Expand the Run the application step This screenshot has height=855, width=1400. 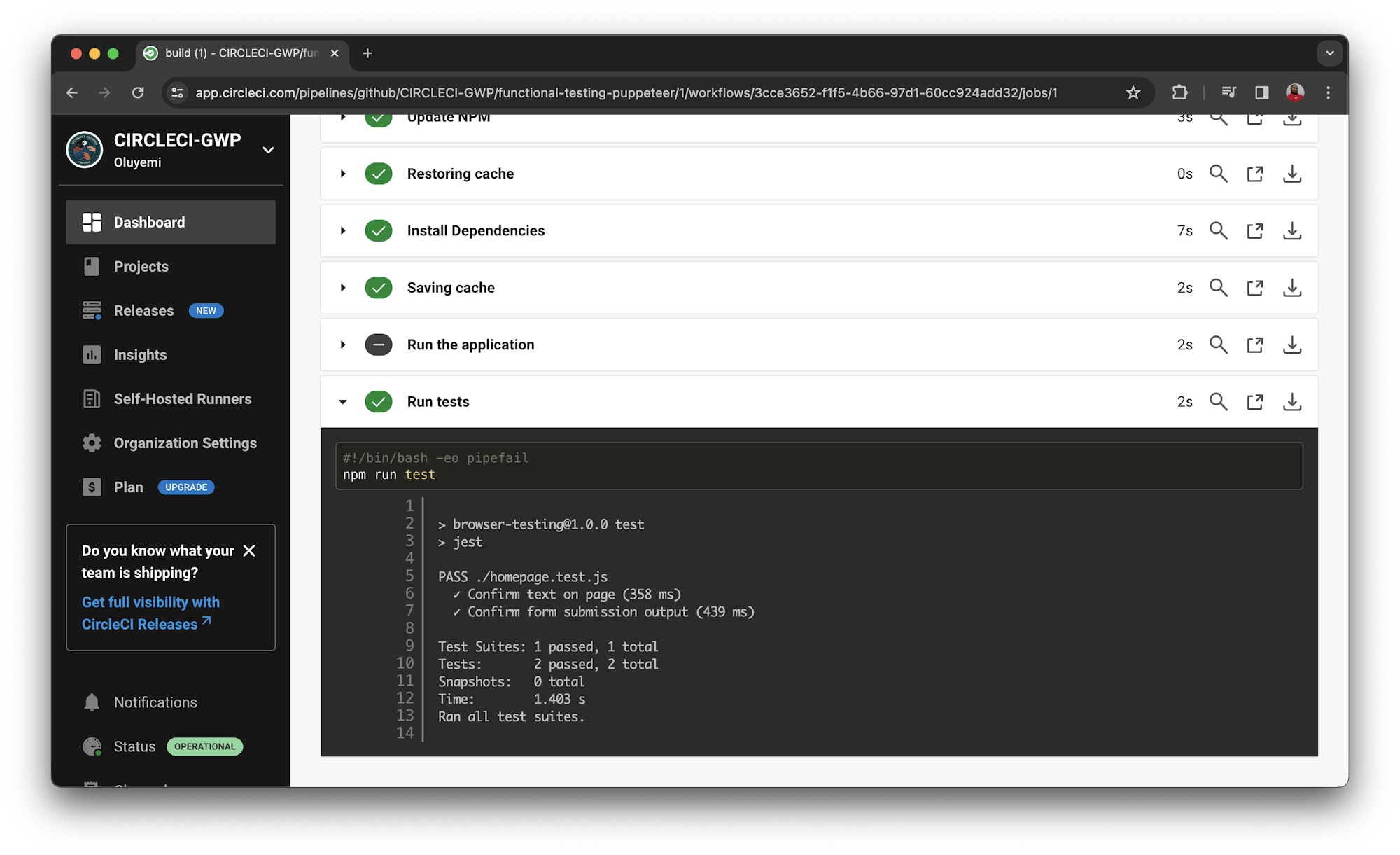[343, 345]
